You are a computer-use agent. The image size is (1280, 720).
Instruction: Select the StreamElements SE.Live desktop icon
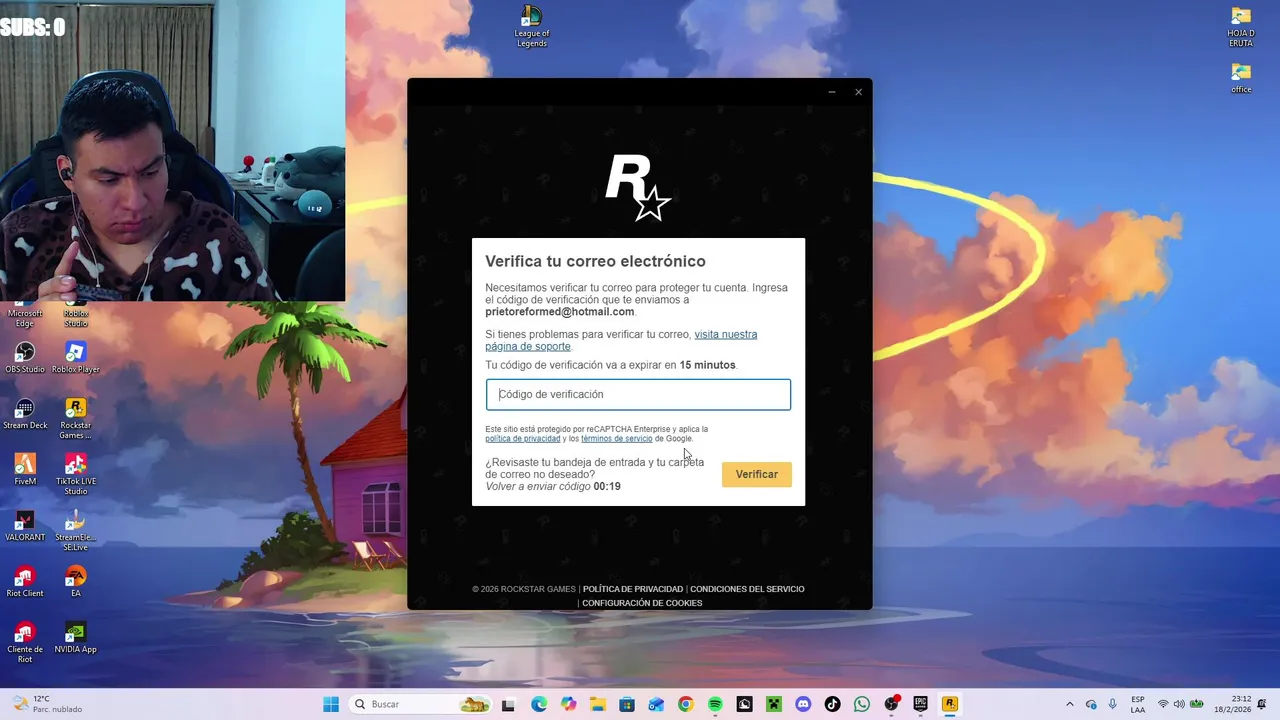(x=75, y=531)
